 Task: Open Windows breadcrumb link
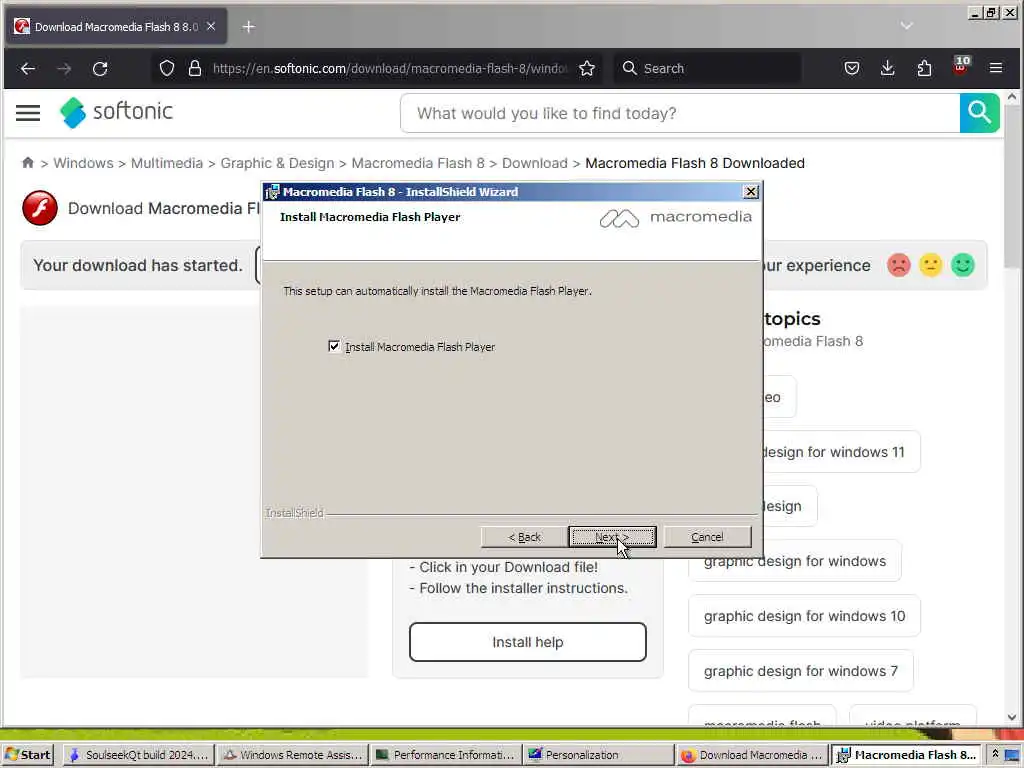pyautogui.click(x=84, y=163)
